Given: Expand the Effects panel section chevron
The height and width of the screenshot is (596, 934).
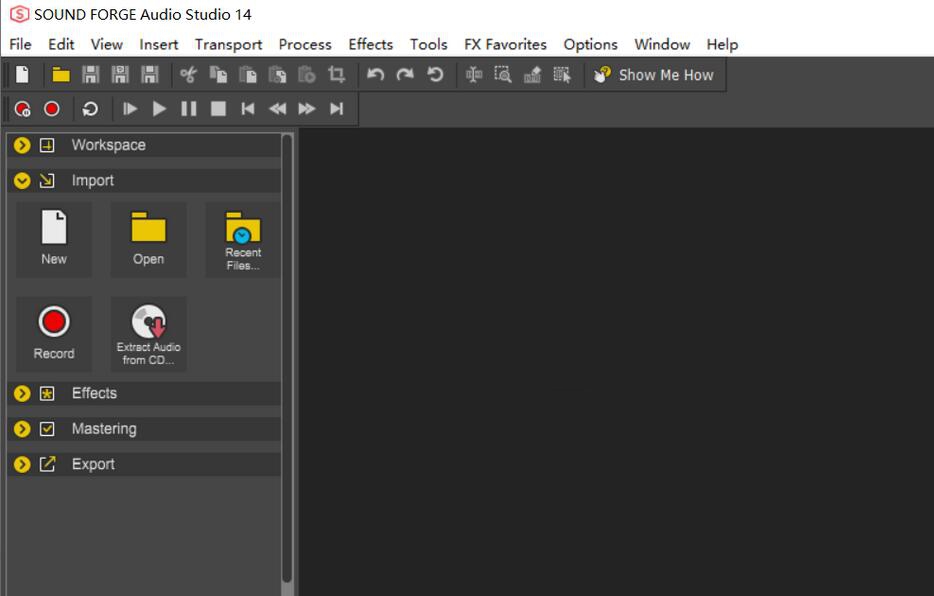Looking at the screenshot, I should tap(22, 394).
